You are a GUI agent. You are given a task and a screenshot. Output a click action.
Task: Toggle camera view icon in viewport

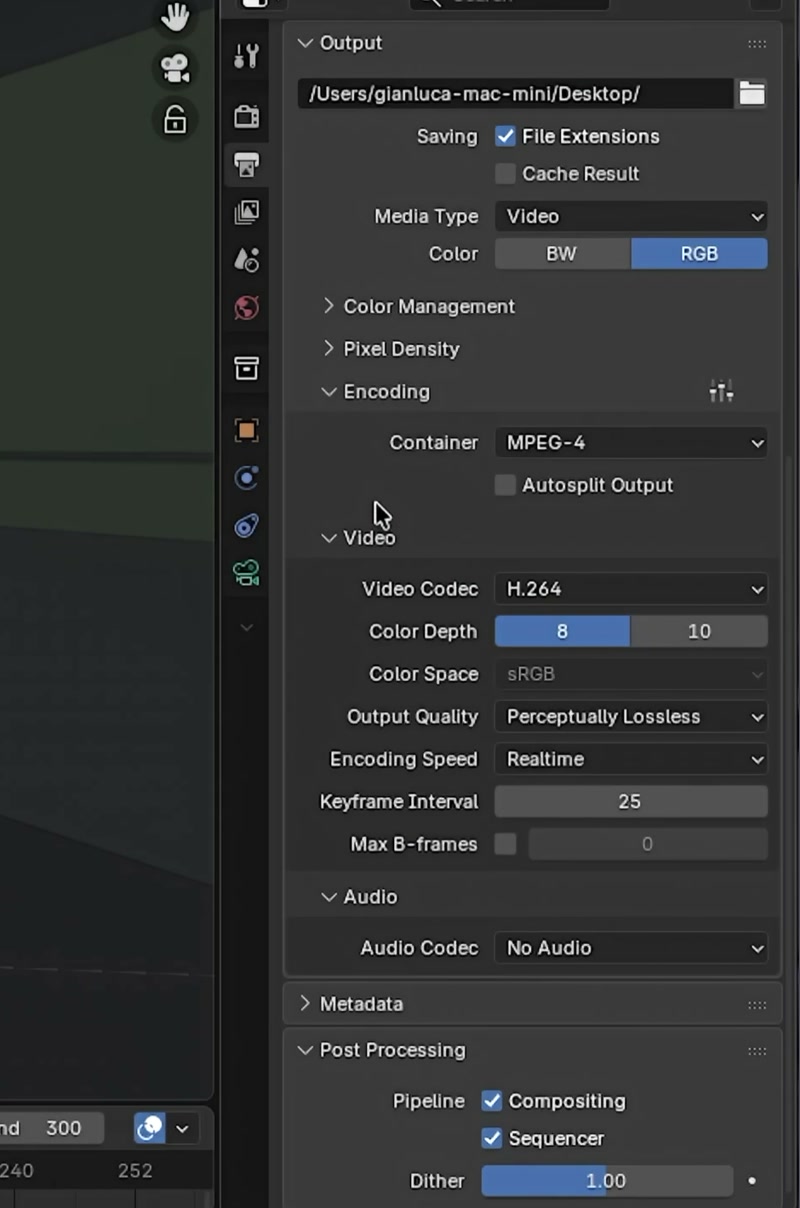pos(175,69)
